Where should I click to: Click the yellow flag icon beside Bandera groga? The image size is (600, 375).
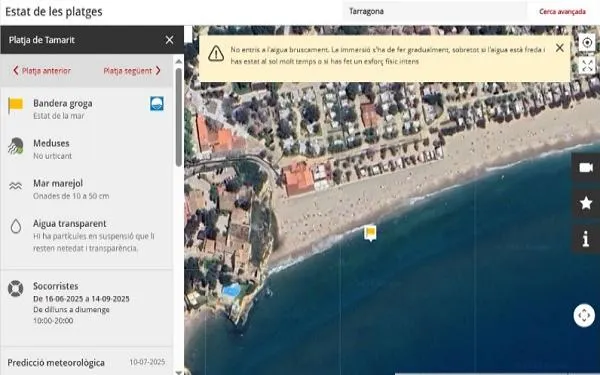point(16,105)
